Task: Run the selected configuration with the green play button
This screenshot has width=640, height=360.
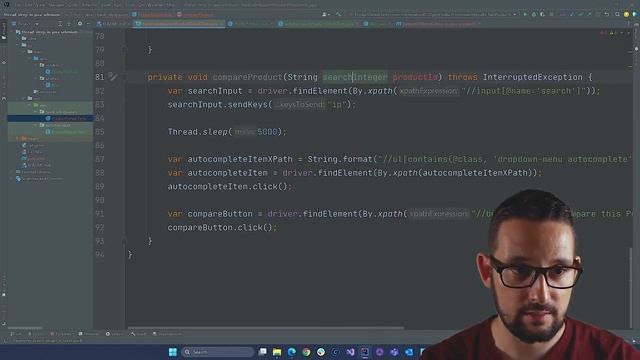Action: click(x=525, y=14)
